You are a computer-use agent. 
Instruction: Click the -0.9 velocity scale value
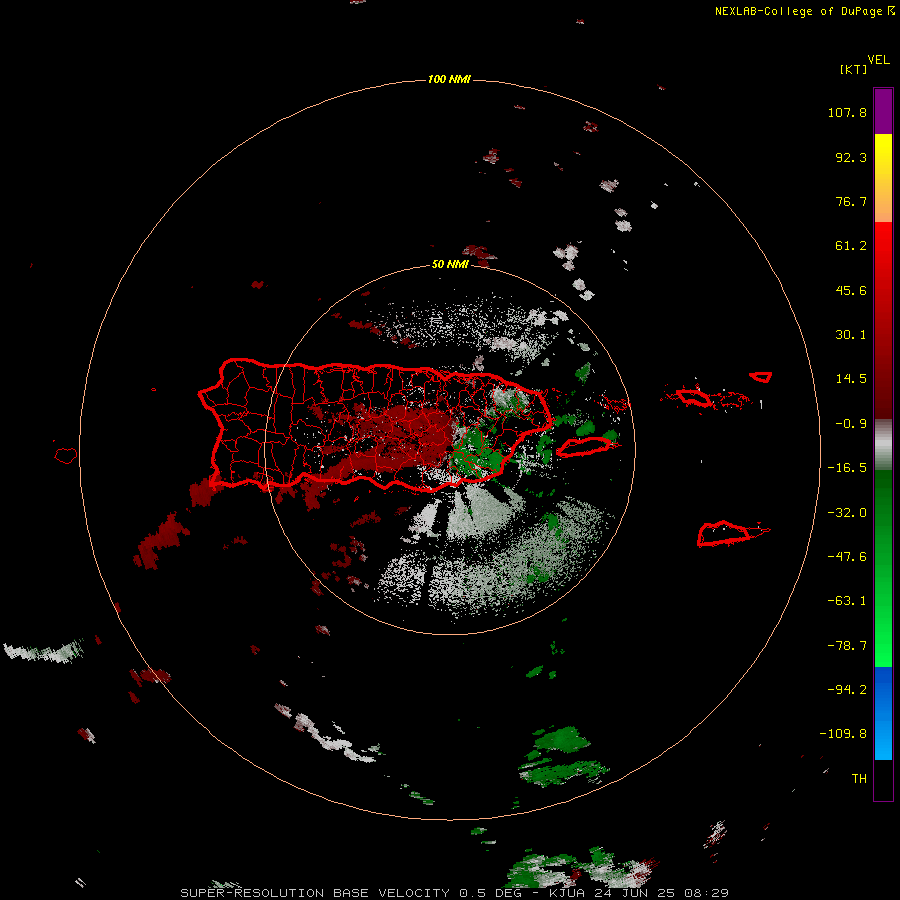[851, 424]
